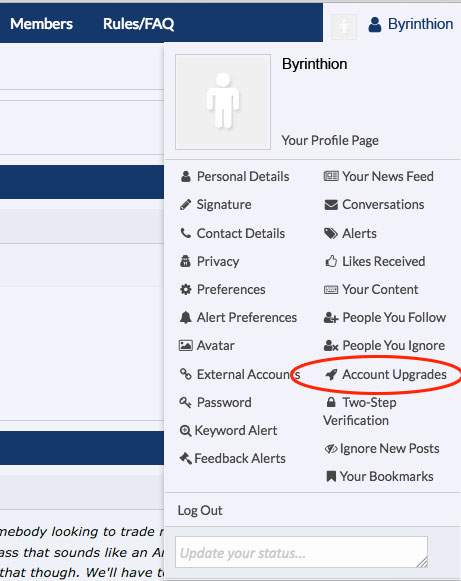
Task: Click the Update your status text box
Action: pyautogui.click(x=301, y=552)
